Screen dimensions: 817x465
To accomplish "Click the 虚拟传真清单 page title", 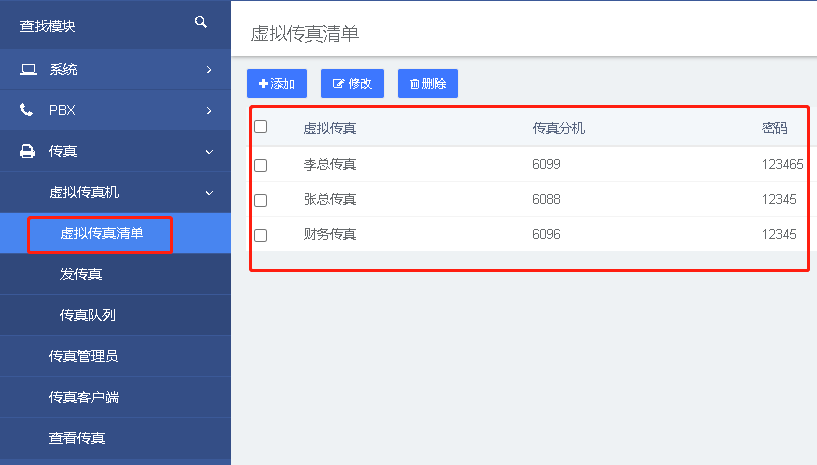I will click(x=305, y=34).
